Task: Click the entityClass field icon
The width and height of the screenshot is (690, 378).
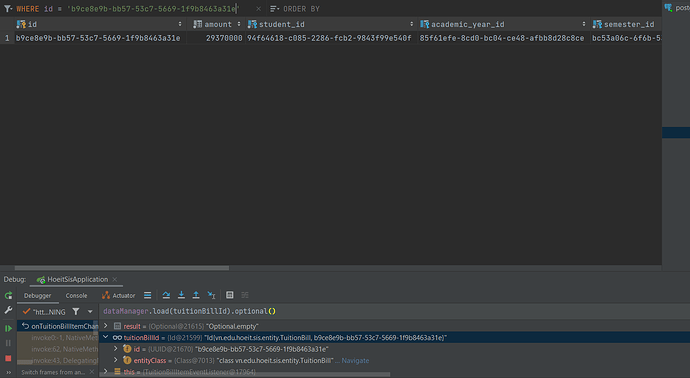Action: pyautogui.click(x=127, y=360)
